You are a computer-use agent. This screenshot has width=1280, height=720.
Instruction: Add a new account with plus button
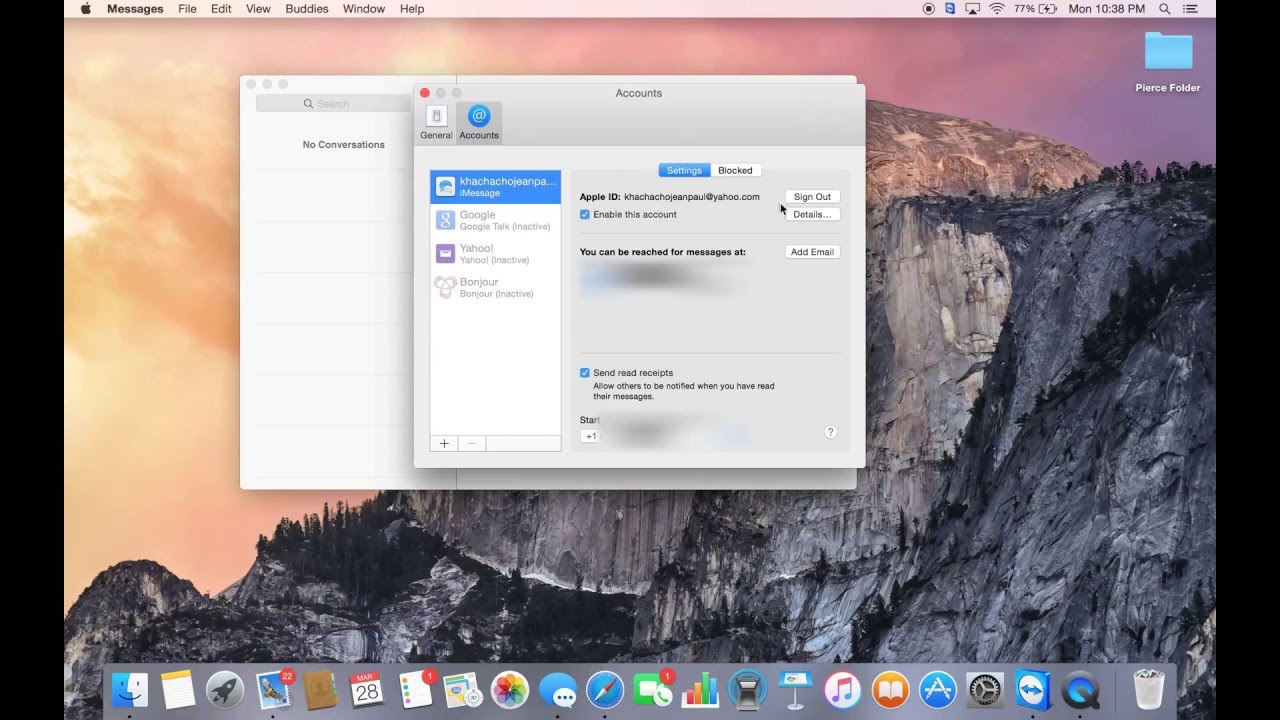444,443
